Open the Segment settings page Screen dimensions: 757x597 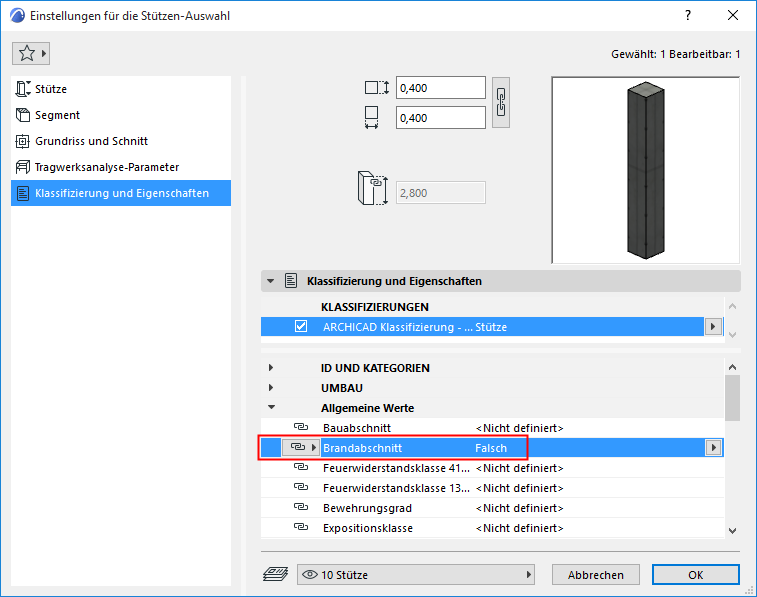(121, 115)
